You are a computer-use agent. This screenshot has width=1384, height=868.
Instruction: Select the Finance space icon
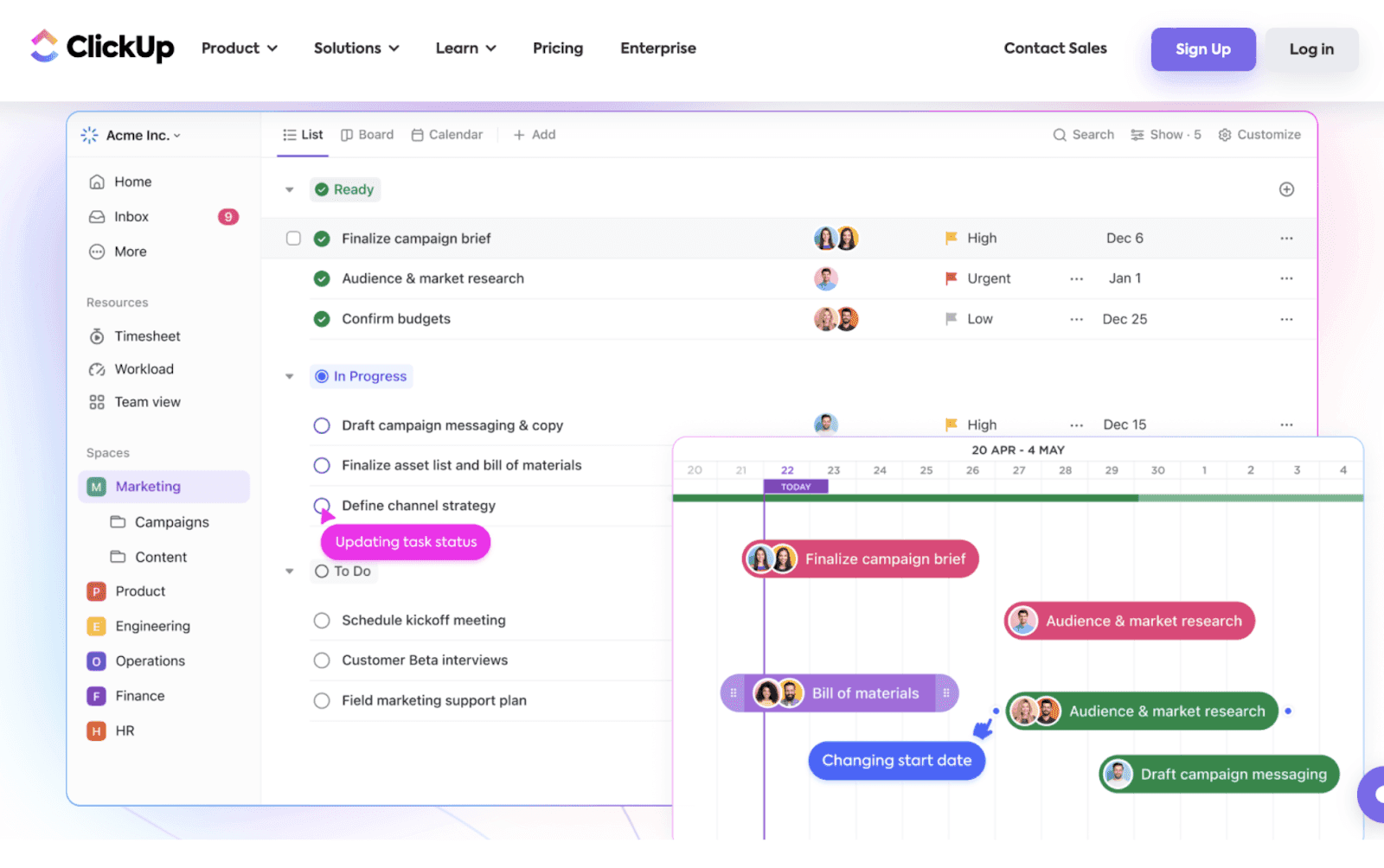coord(96,696)
